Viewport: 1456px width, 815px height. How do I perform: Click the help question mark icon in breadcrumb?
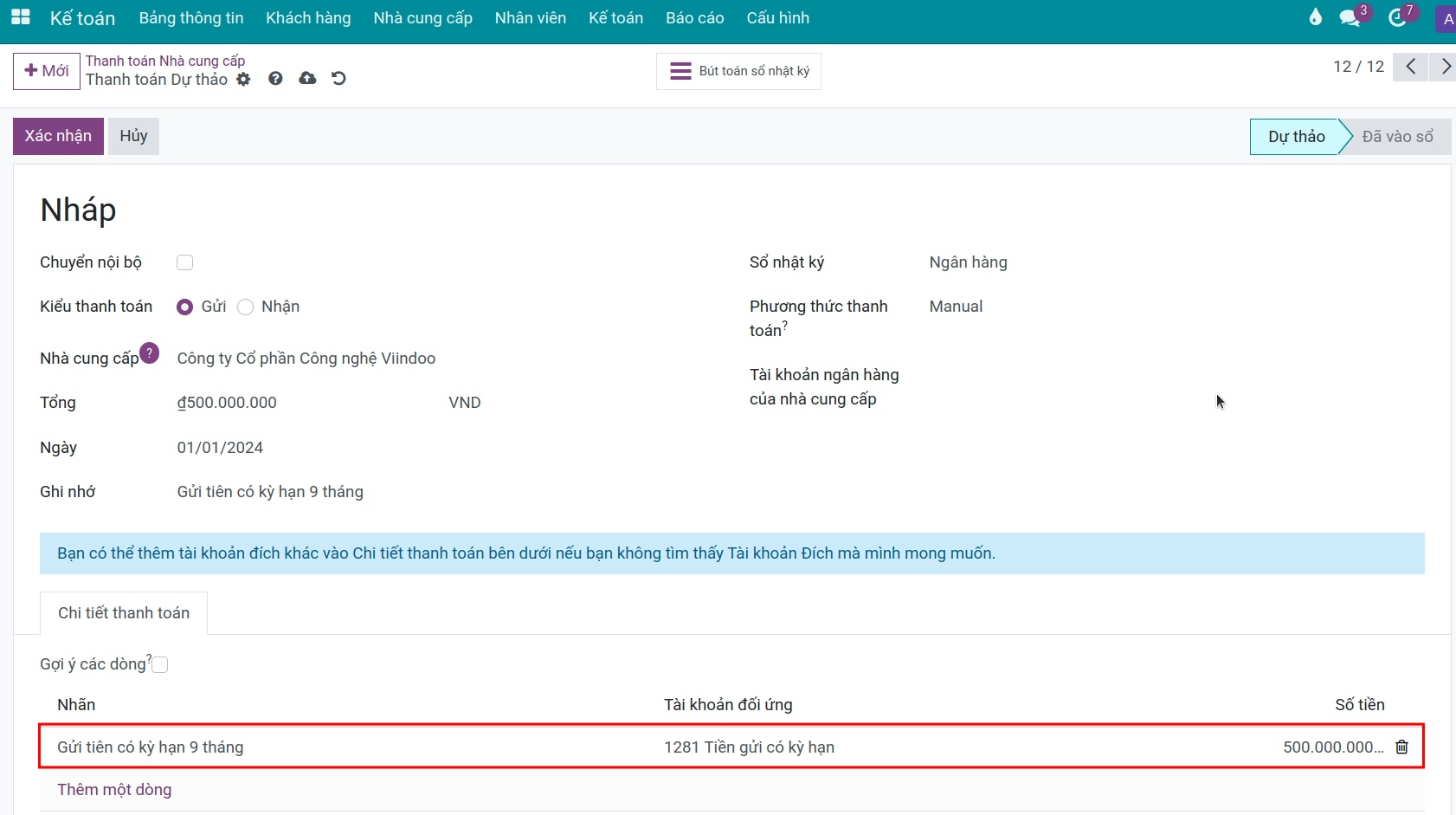click(x=275, y=79)
